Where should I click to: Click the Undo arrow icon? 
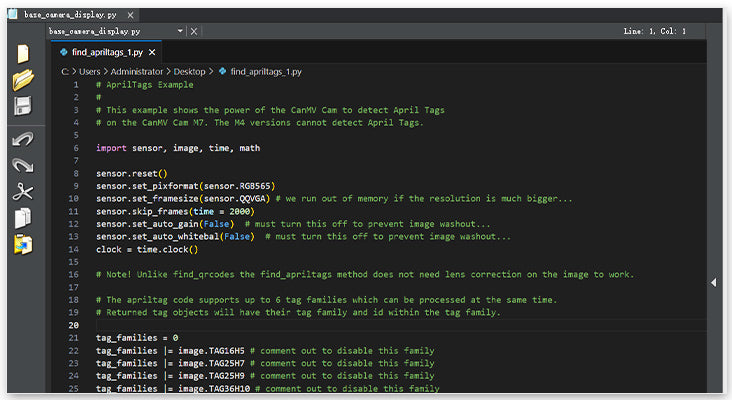22,139
